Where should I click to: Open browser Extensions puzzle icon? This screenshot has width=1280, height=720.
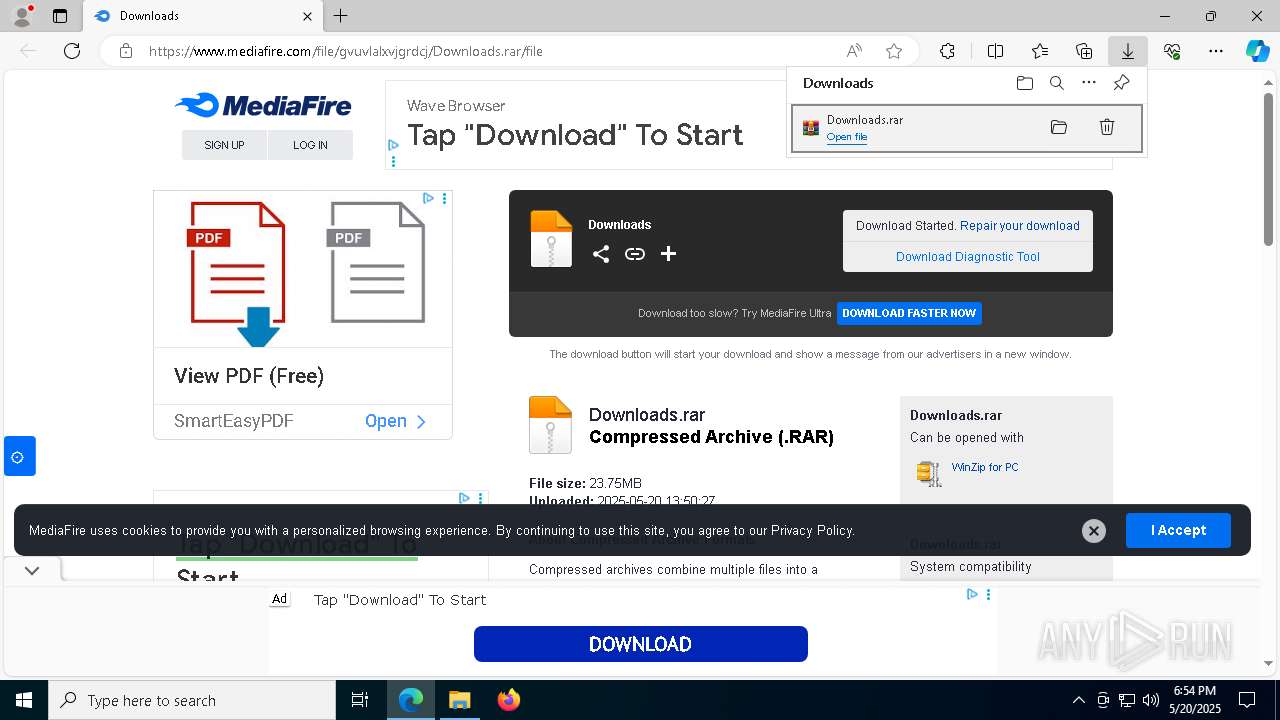click(x=947, y=51)
